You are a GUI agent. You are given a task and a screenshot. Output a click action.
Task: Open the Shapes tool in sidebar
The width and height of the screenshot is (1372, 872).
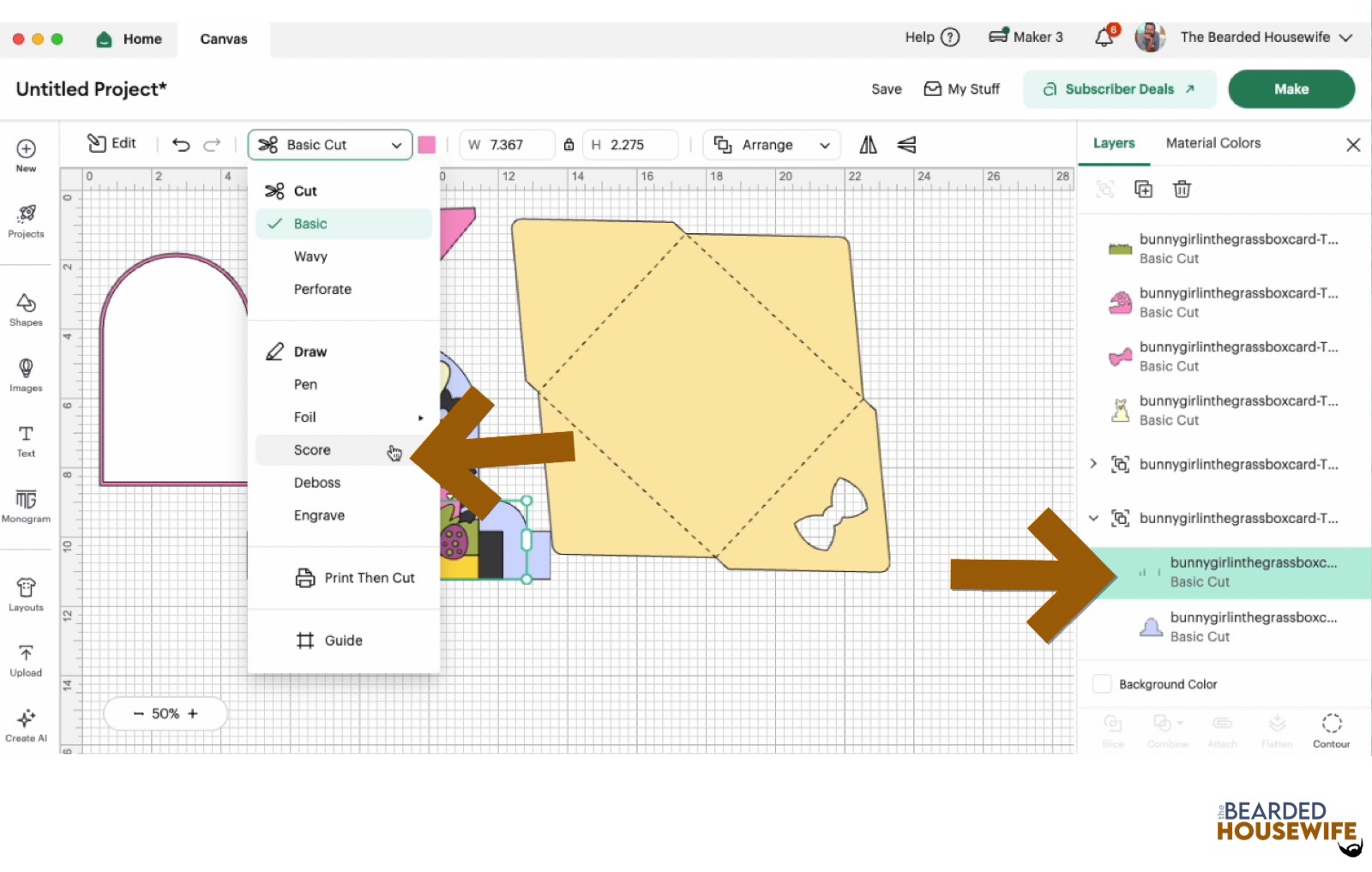[x=26, y=310]
